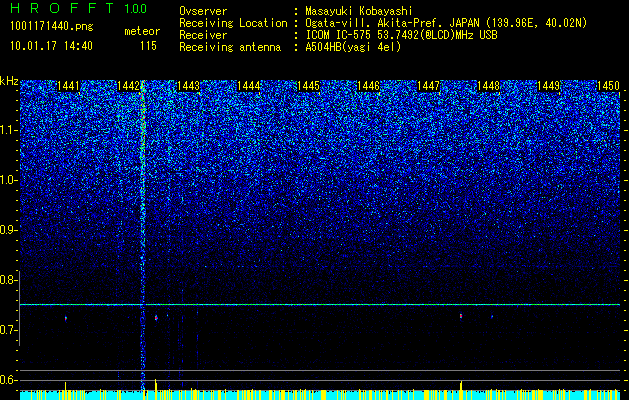Screen dimensions: 629x400
Task: Click the 1446 time marker
Action: [x=369, y=86]
